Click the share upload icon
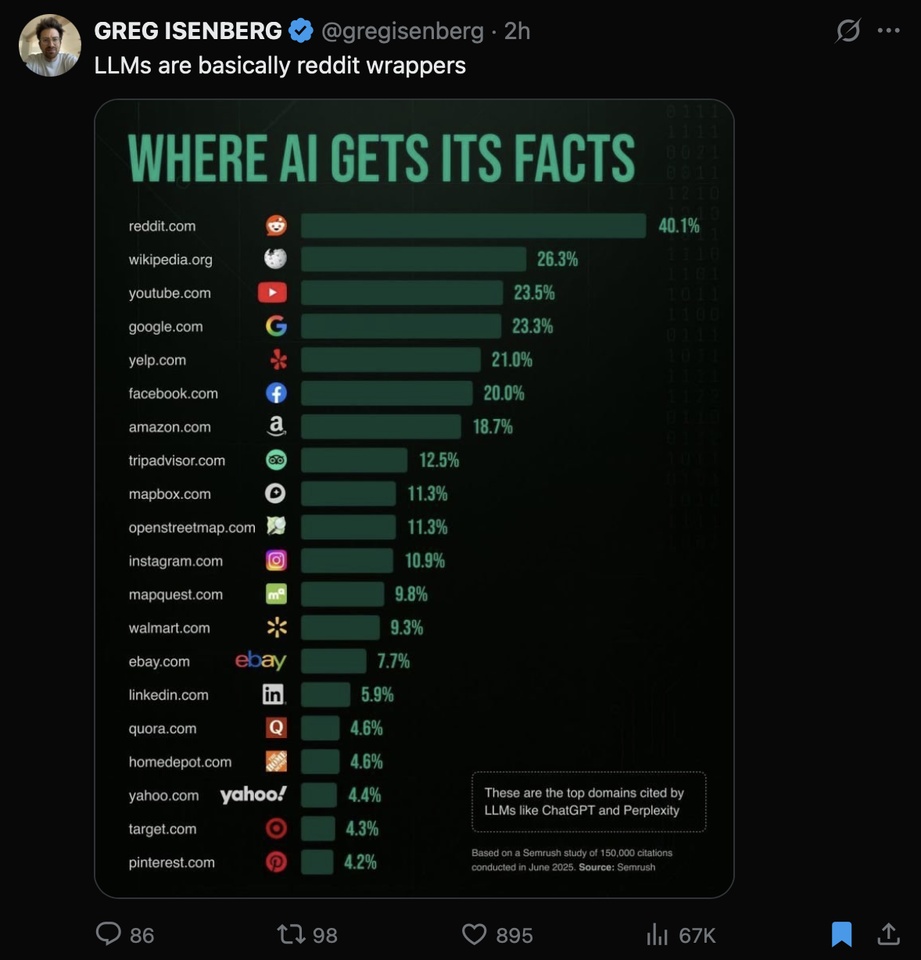 [889, 934]
